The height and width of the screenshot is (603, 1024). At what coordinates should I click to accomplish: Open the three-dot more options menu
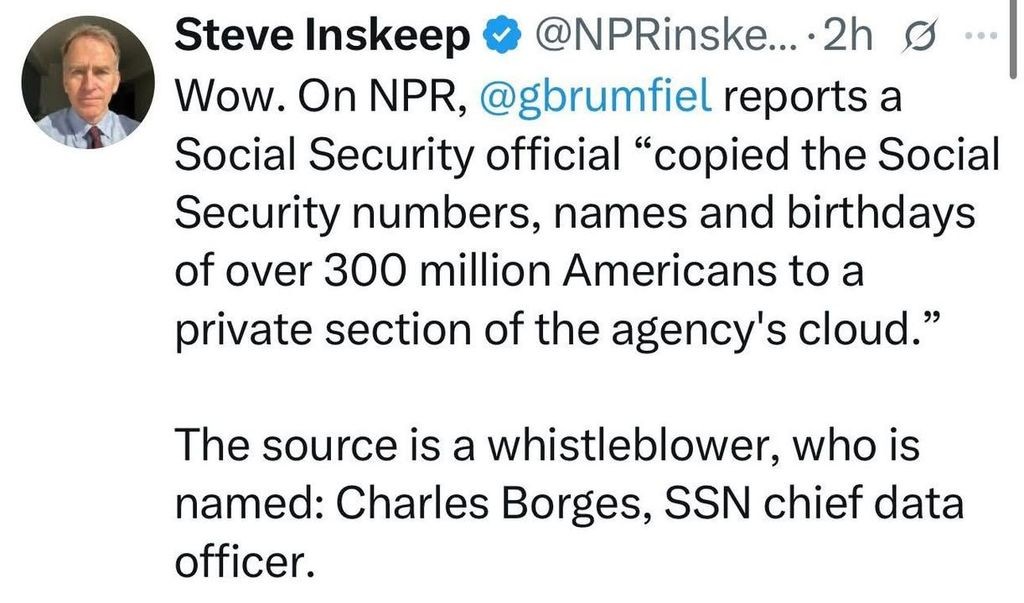(982, 36)
